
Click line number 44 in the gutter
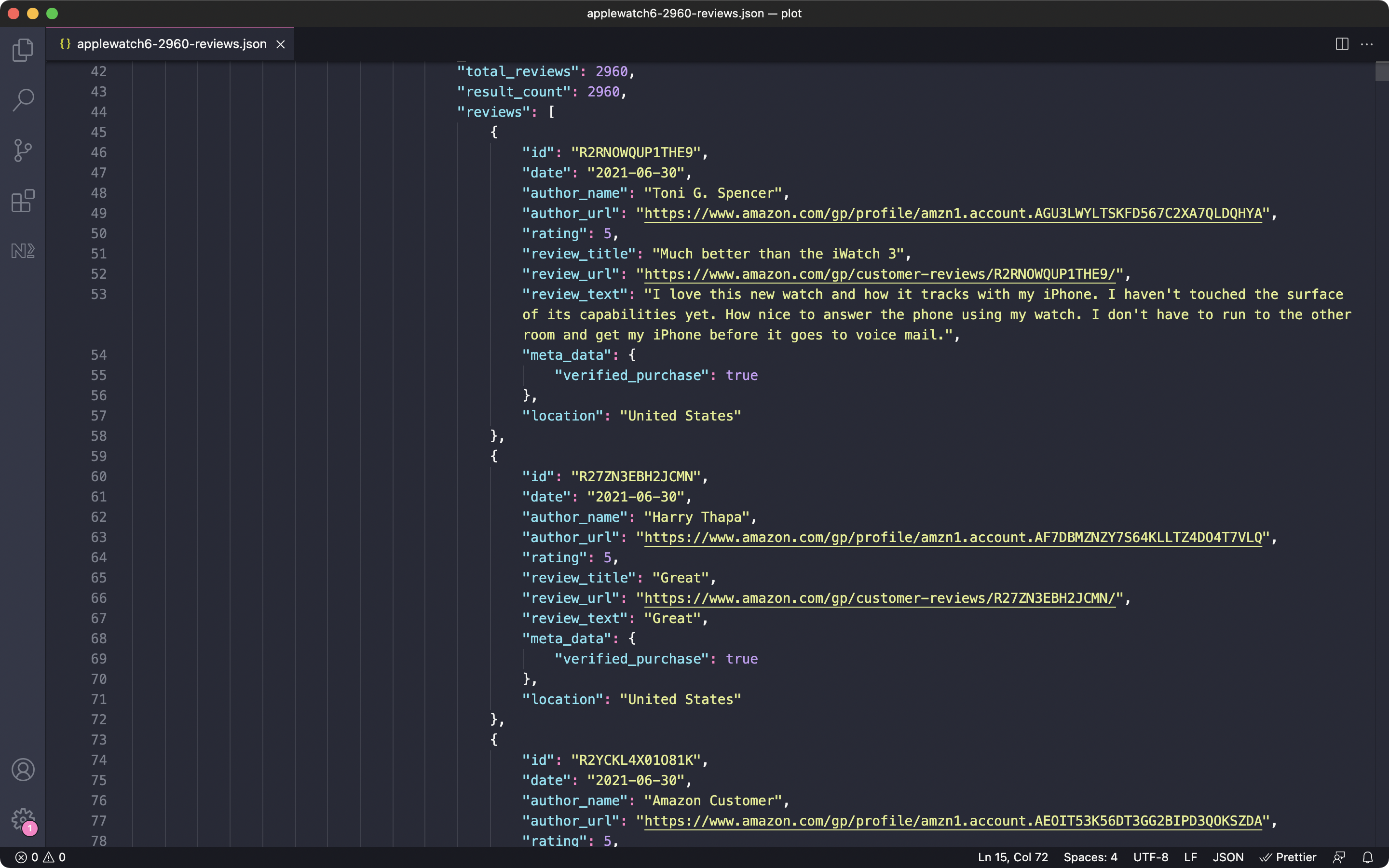[99, 112]
